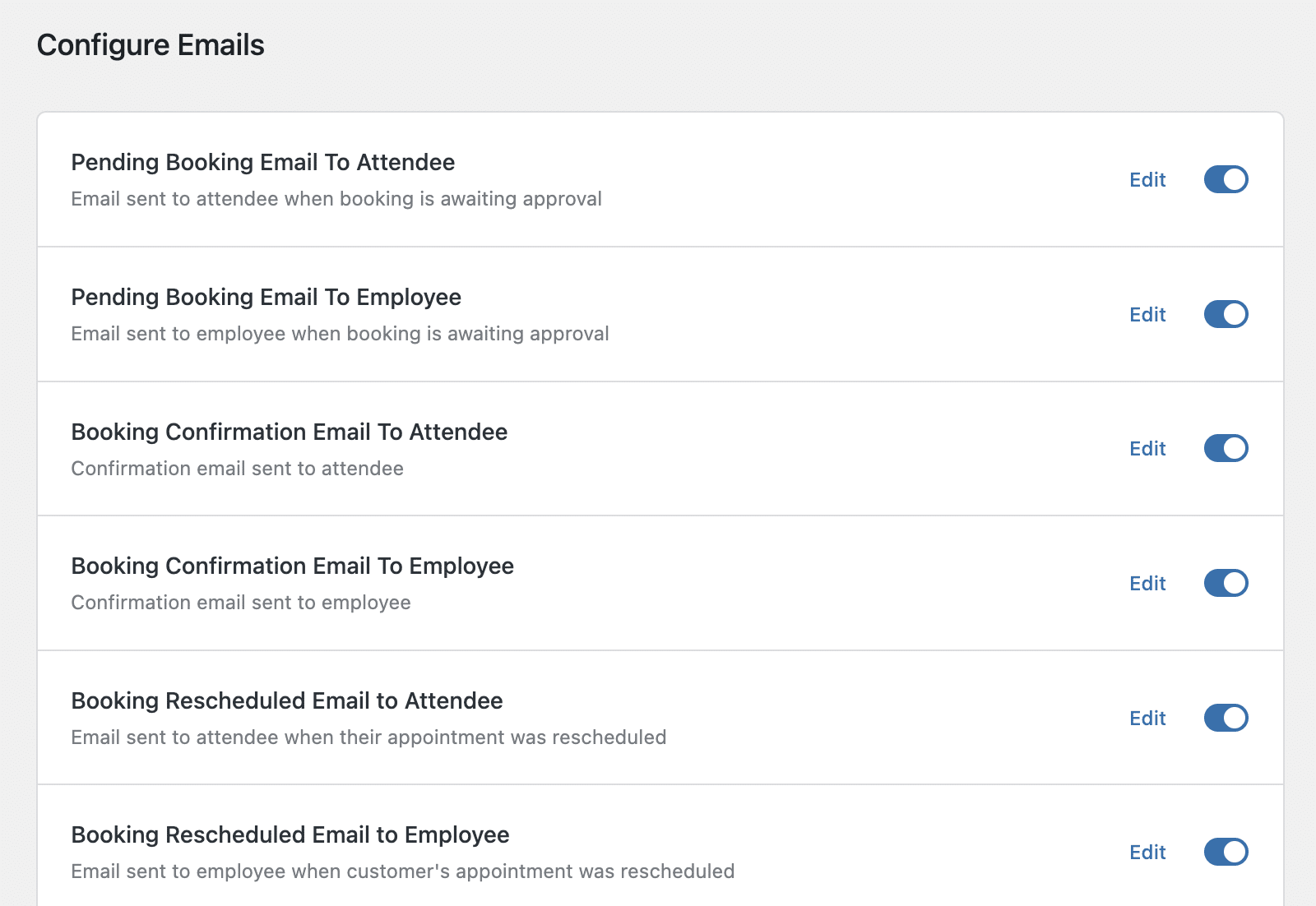The width and height of the screenshot is (1316, 906).
Task: Disable Booking Confirmation Email To Attendee
Action: coord(1226,448)
